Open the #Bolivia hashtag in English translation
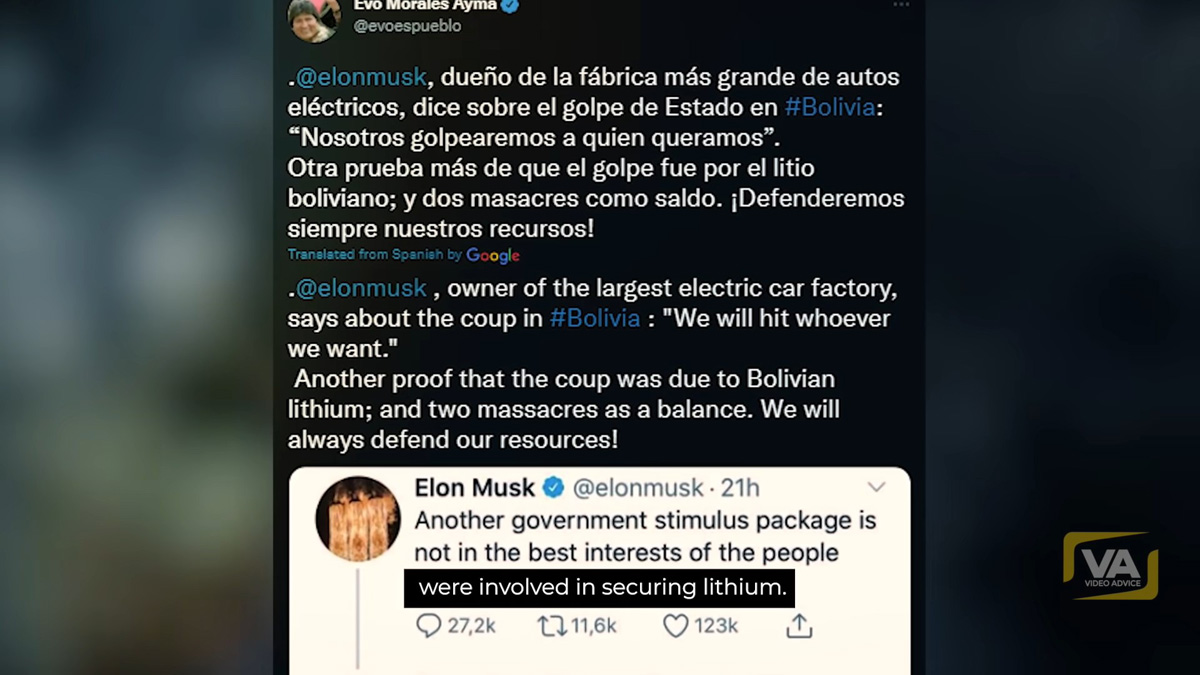The image size is (1200, 675). (595, 318)
